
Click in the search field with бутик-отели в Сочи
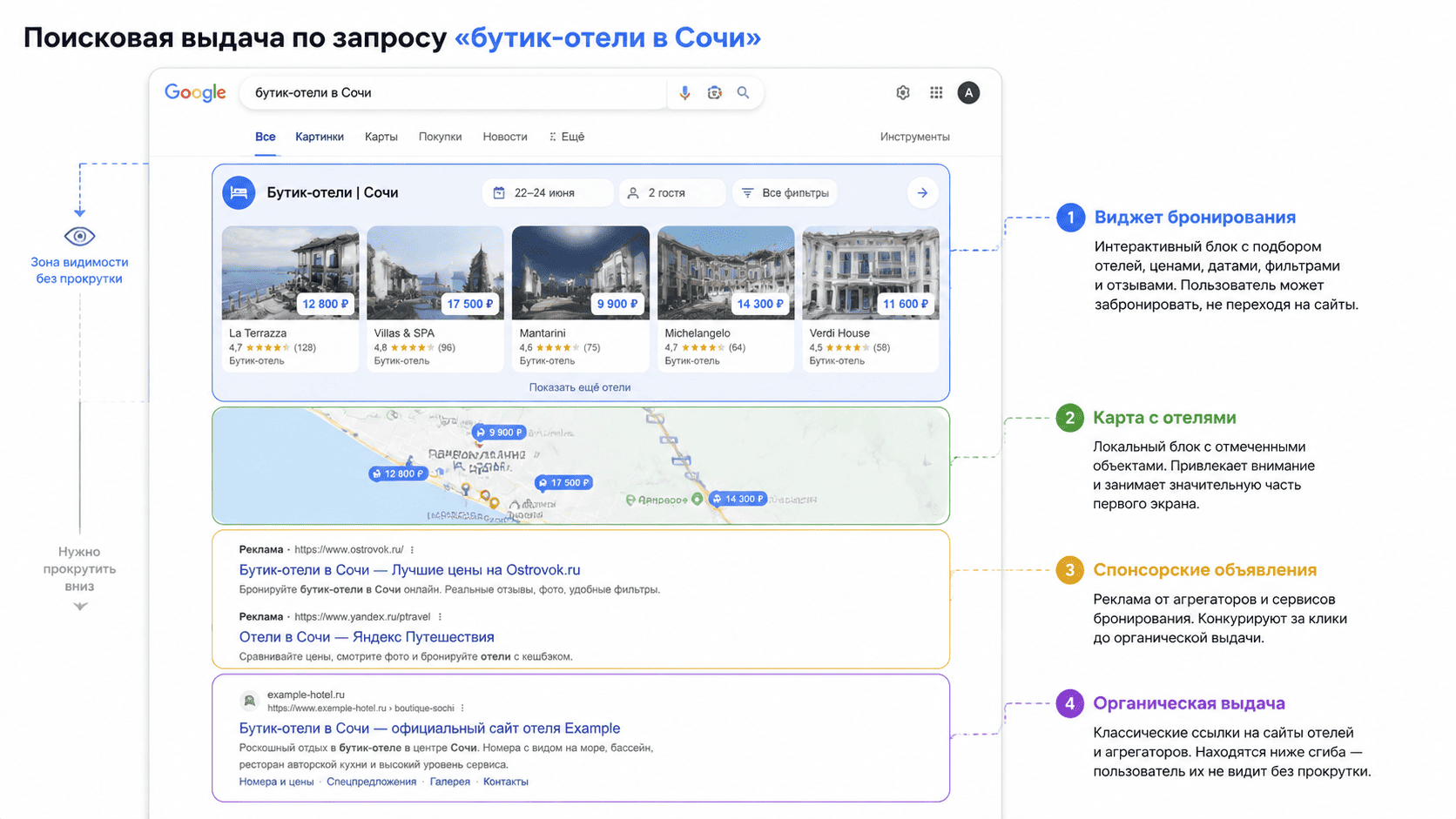point(453,93)
